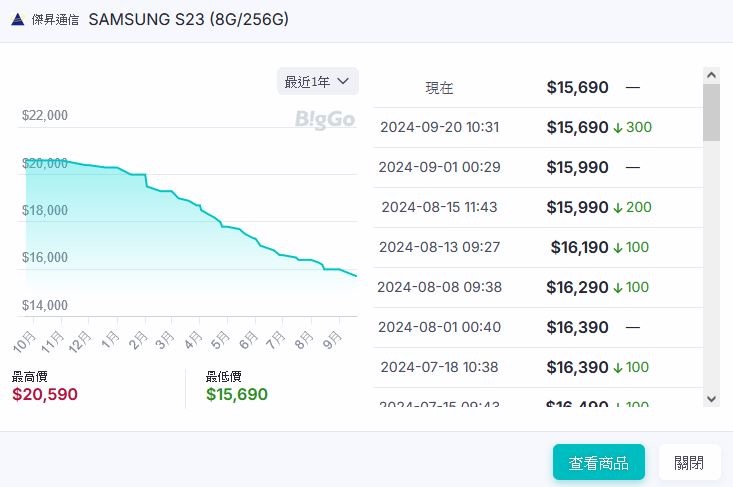This screenshot has width=733, height=487.
Task: Click the 最高價 $20,590 value
Action: 45,394
